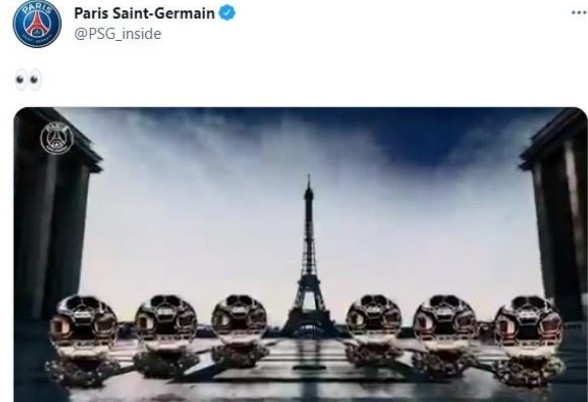Open the Paris Saint-Germain display name

pyautogui.click(x=144, y=14)
